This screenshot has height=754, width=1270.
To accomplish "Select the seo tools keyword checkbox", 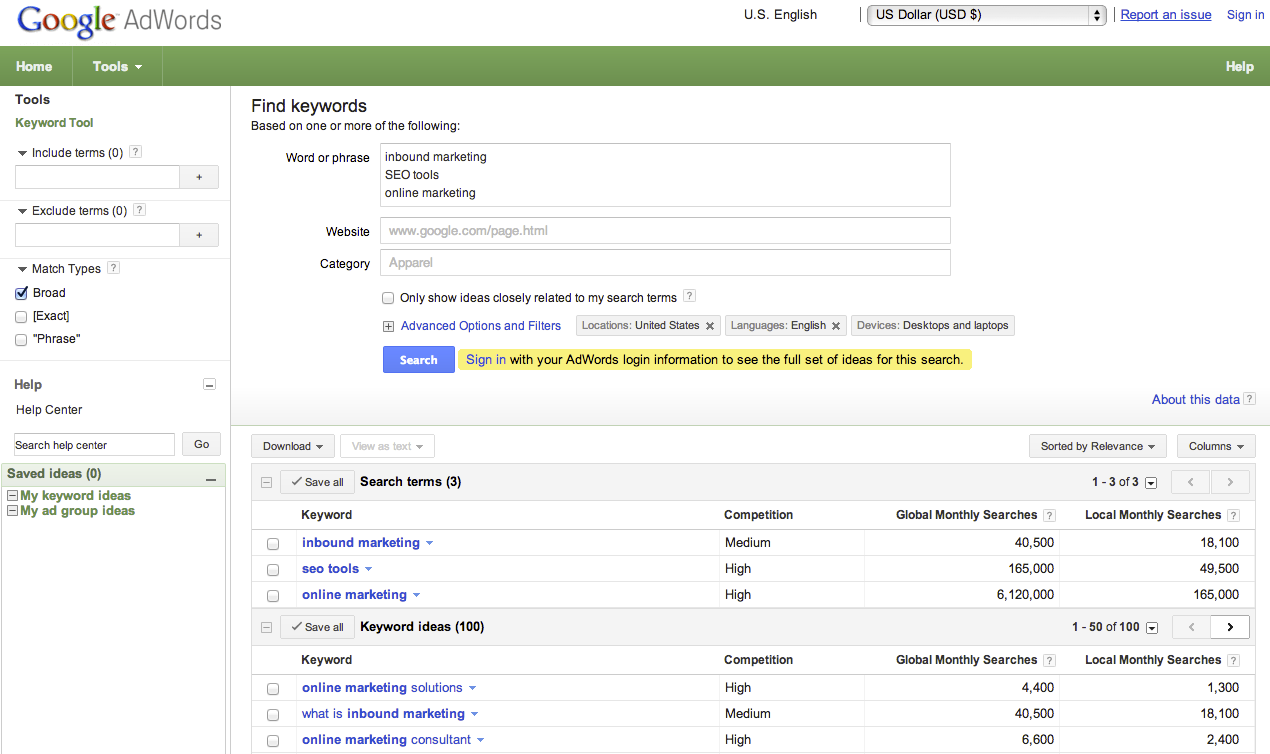I will click(273, 570).
